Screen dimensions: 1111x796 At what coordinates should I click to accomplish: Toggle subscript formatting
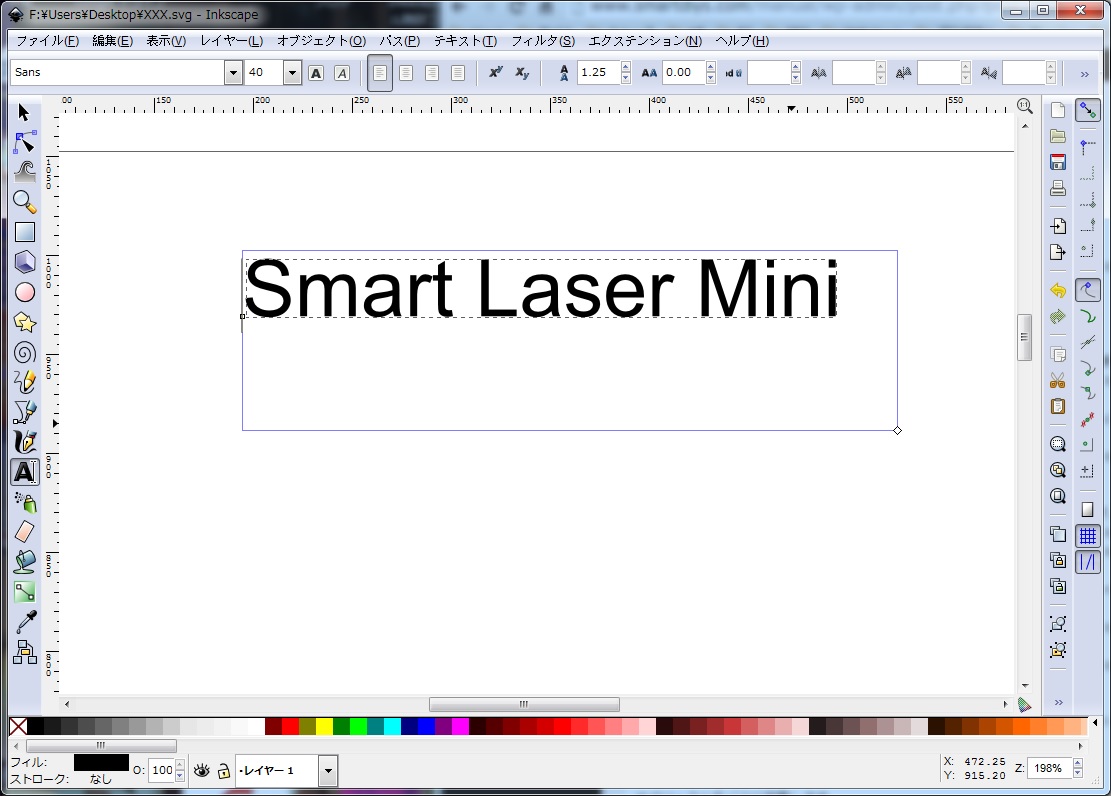522,72
